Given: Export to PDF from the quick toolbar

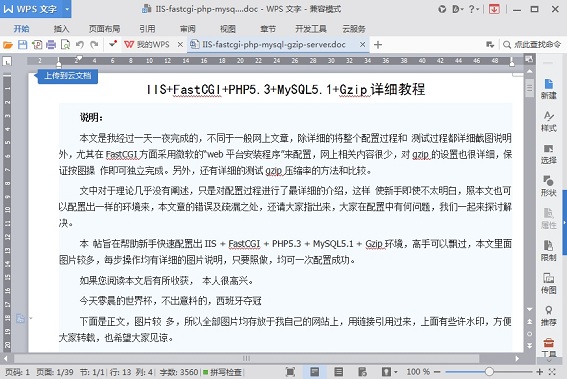Looking at the screenshot, I should [37, 45].
